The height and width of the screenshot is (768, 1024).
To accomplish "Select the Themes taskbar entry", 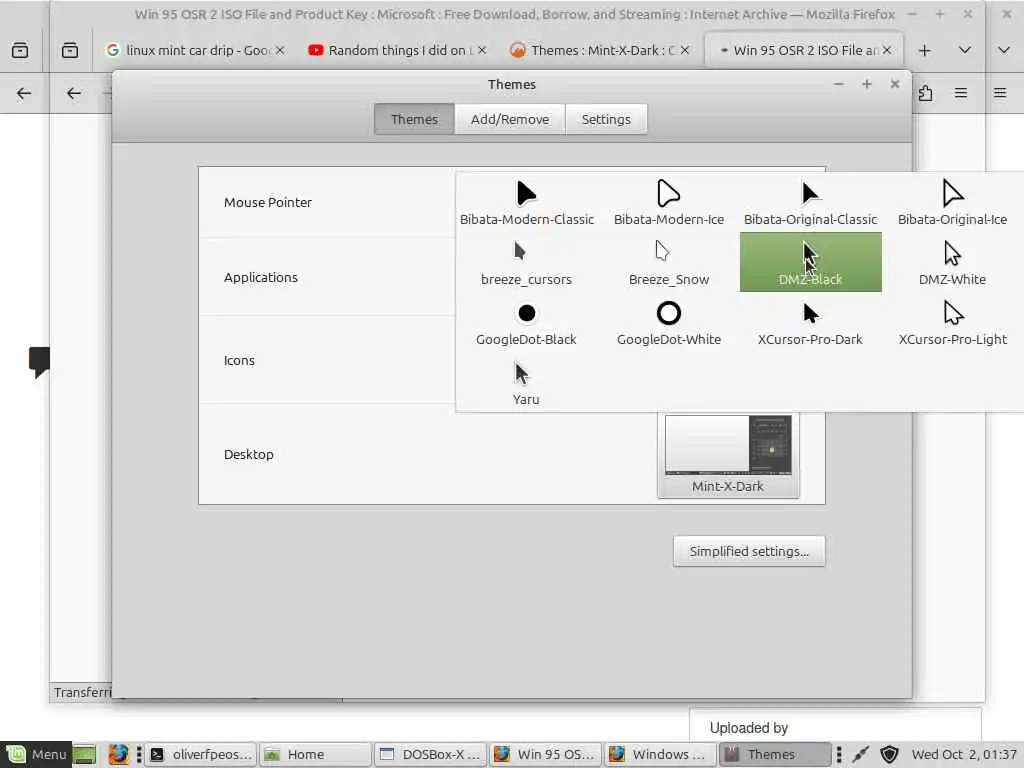I will pos(775,754).
